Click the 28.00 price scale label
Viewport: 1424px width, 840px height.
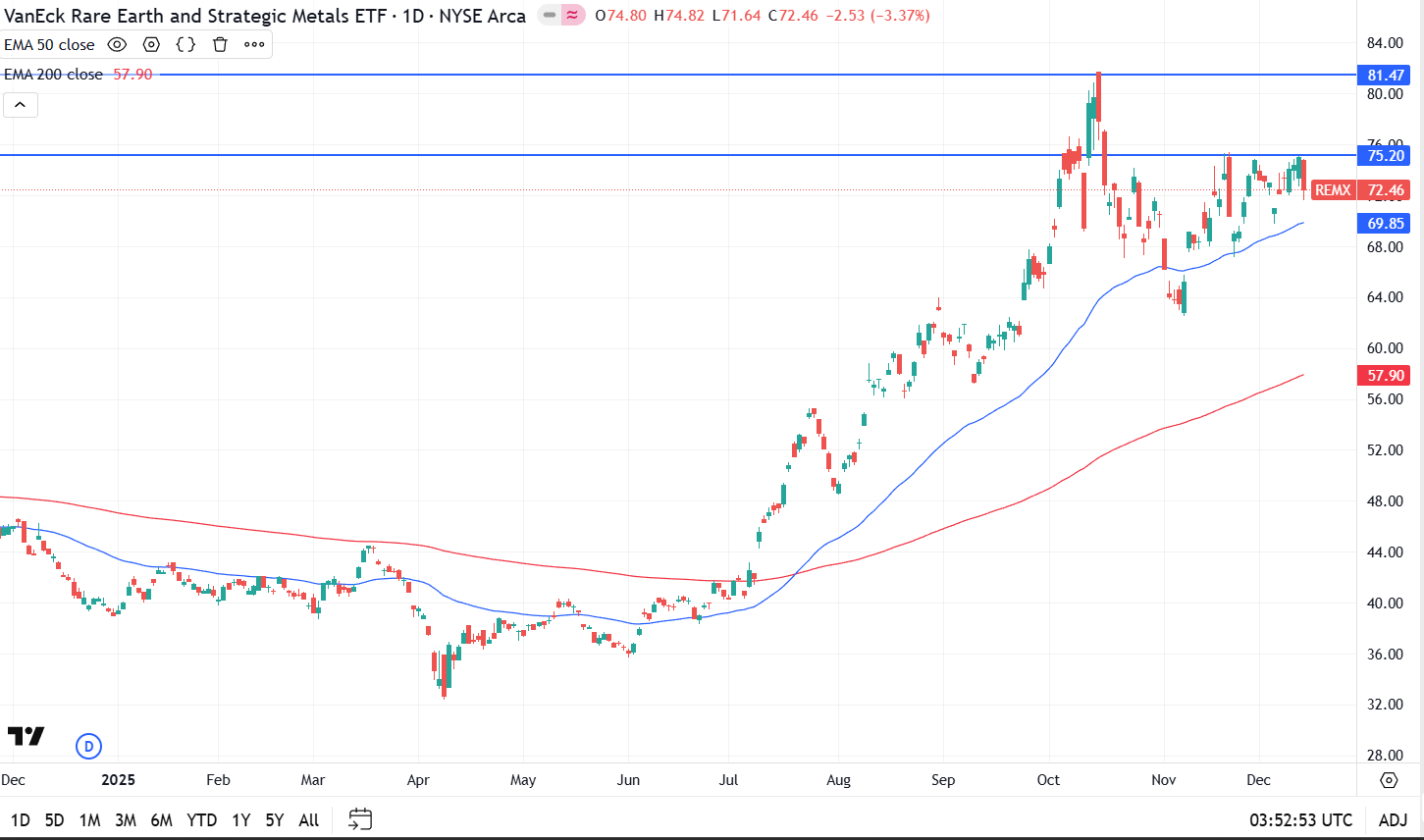[1385, 756]
